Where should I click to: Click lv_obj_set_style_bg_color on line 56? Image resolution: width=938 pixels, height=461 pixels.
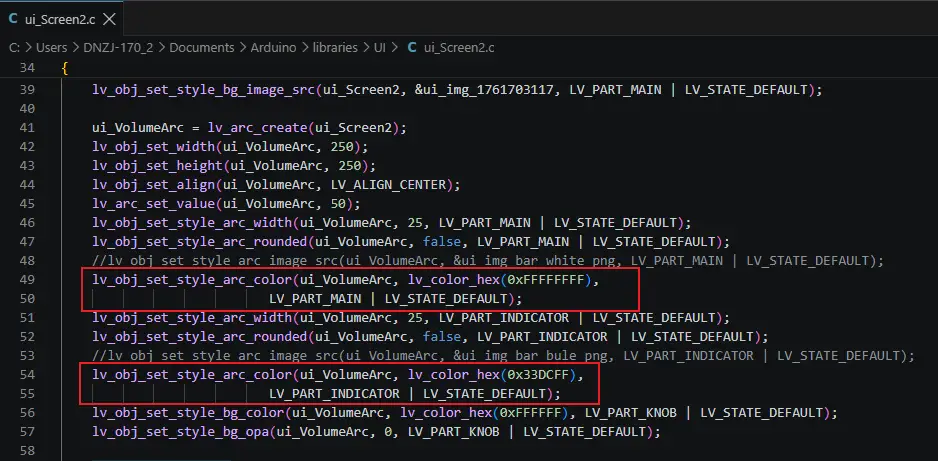pyautogui.click(x=188, y=413)
